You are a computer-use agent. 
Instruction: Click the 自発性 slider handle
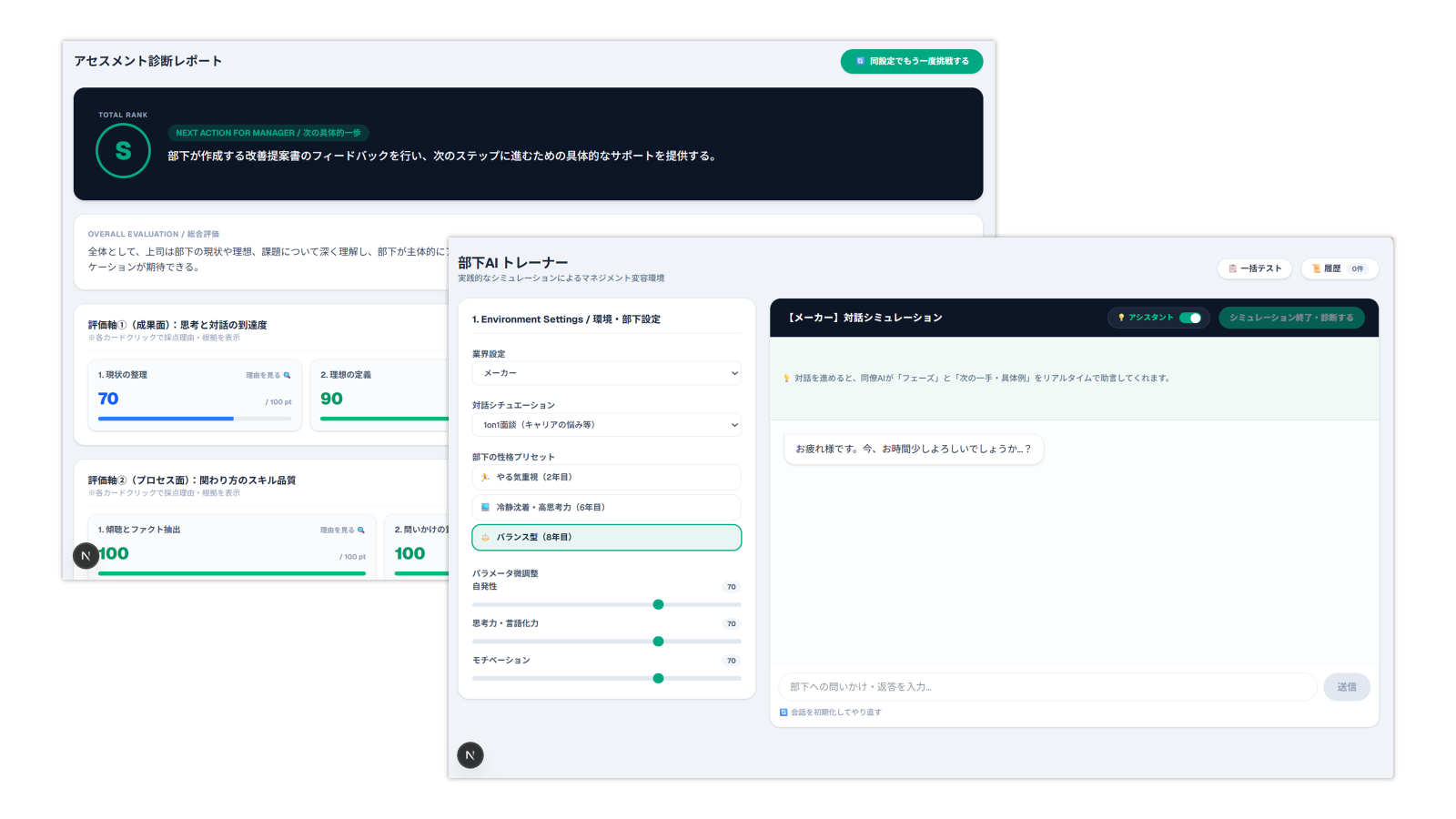658,604
